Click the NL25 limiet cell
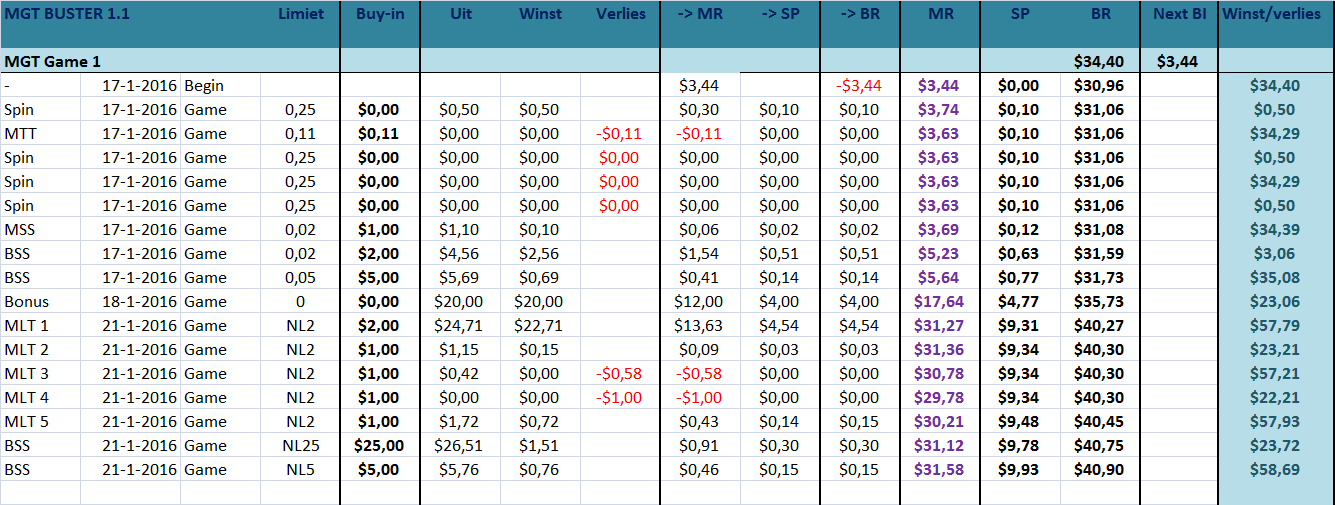Image resolution: width=1335 pixels, height=505 pixels. pyautogui.click(x=300, y=446)
